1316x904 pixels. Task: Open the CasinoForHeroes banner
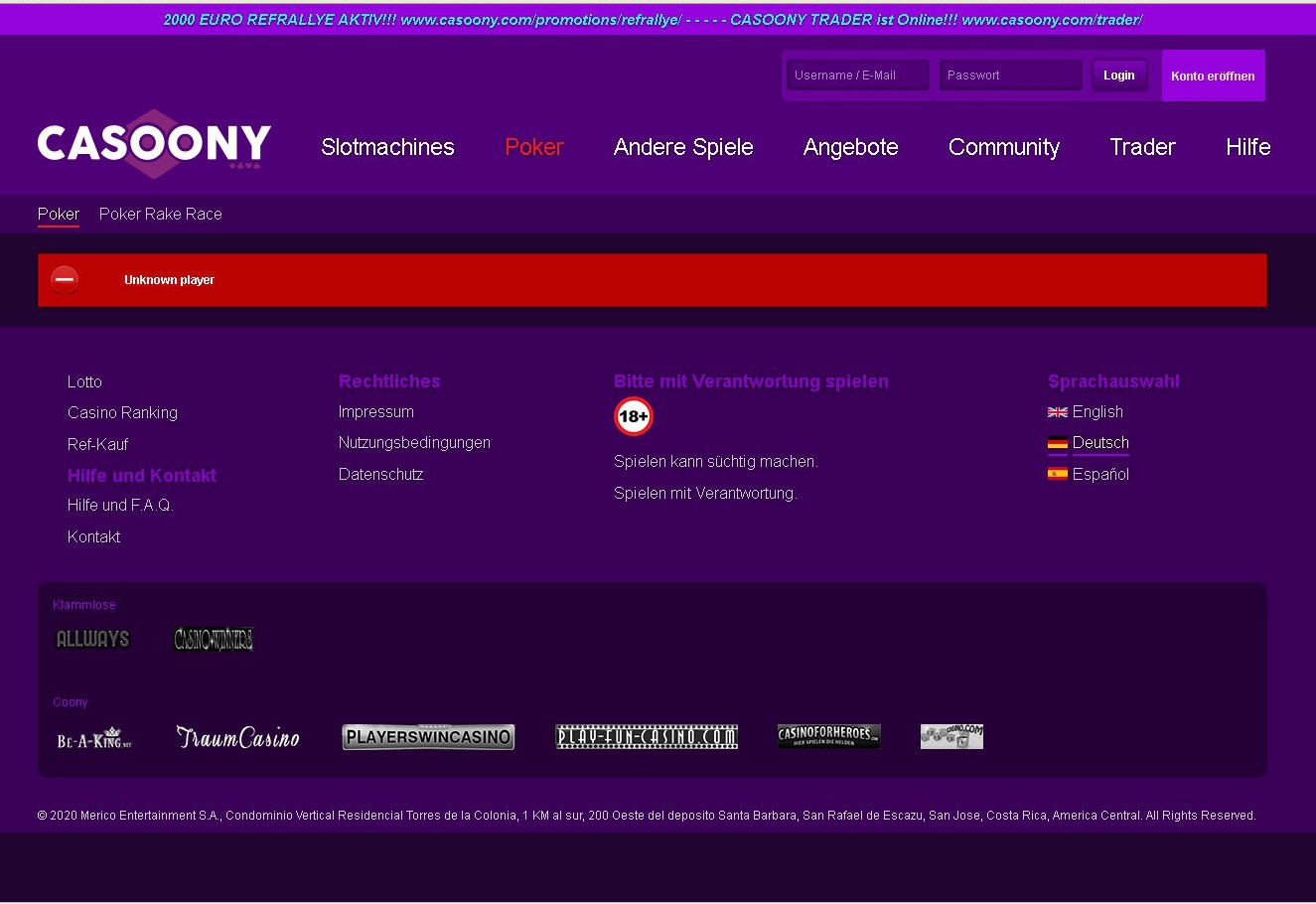[x=829, y=736]
